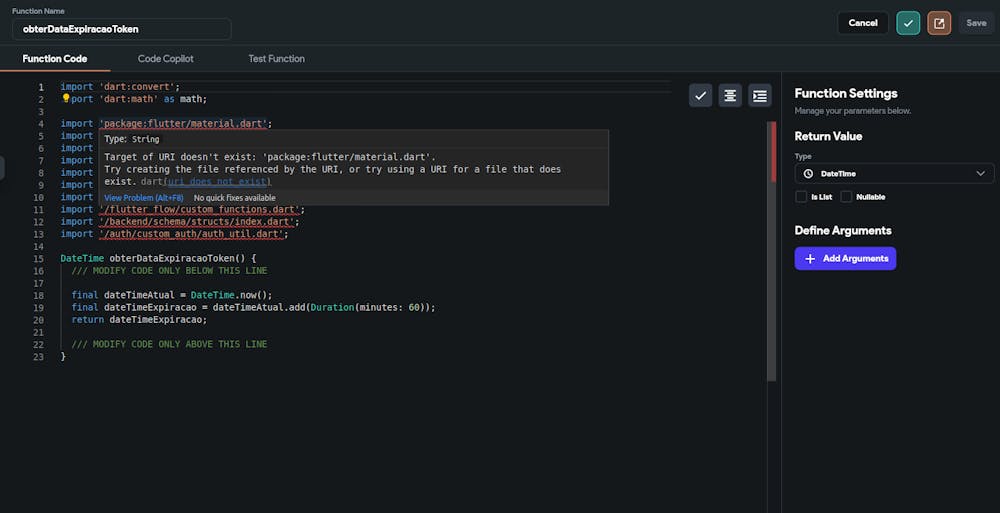Click the green checkmark button beside Cancel
Screen dimensions: 1000x513
tap(908, 23)
